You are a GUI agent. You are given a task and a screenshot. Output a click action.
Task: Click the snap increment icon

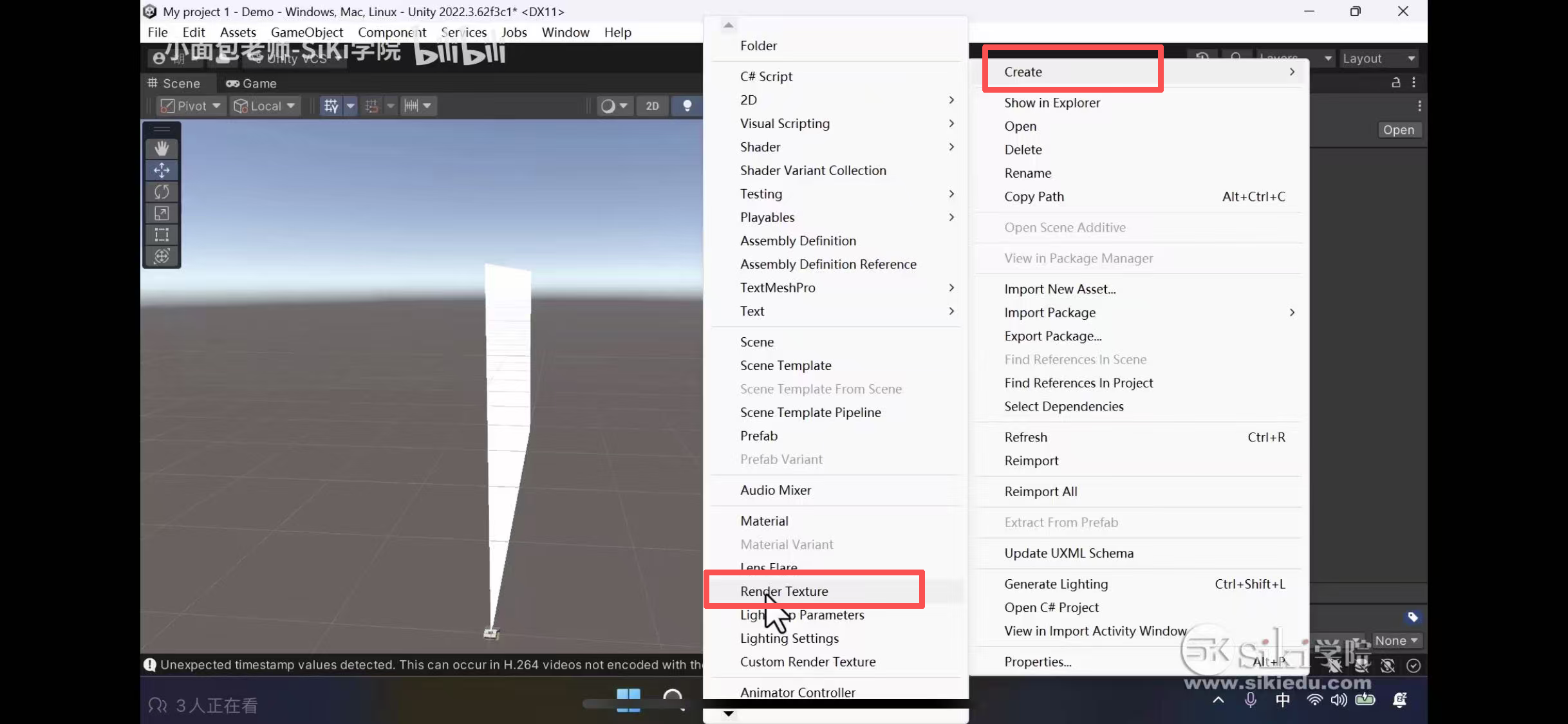(371, 106)
